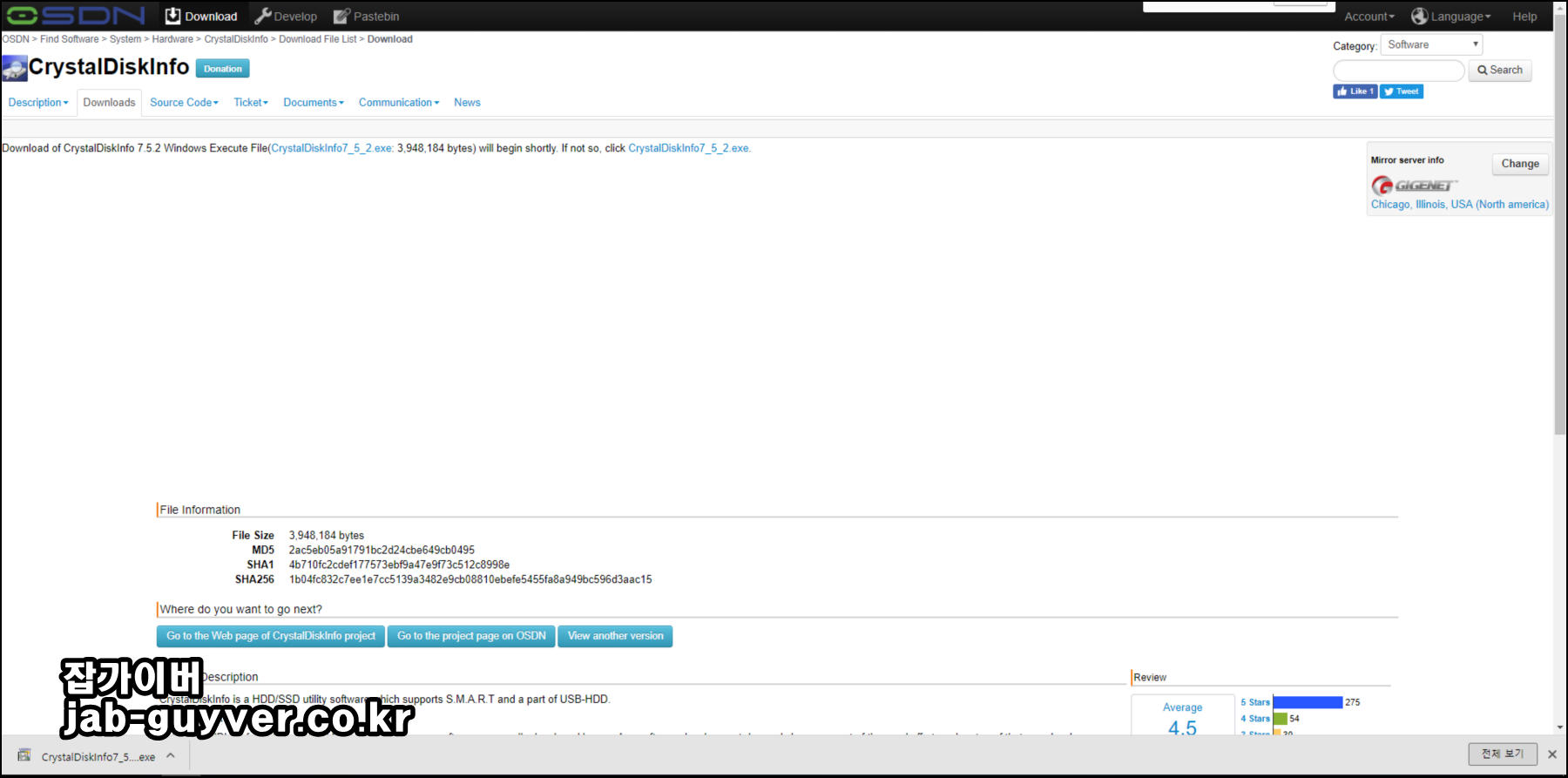The height and width of the screenshot is (778, 1568).
Task: Open the Category Software combo box
Action: (x=1431, y=44)
